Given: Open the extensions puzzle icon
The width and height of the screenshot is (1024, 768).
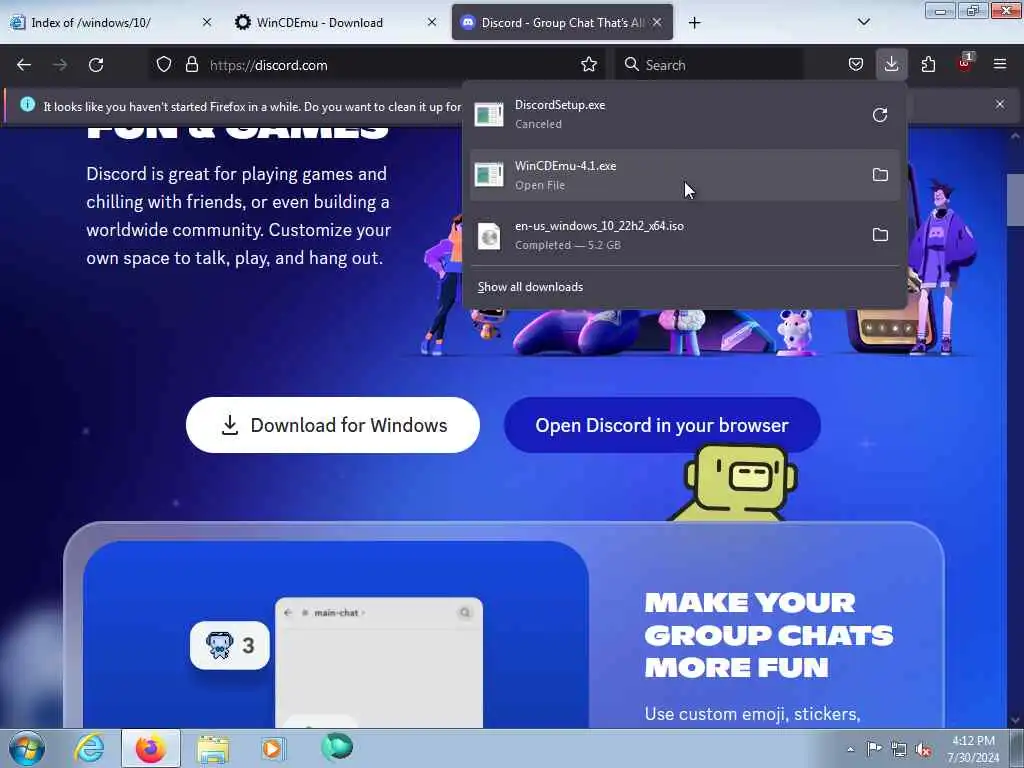Looking at the screenshot, I should (928, 65).
